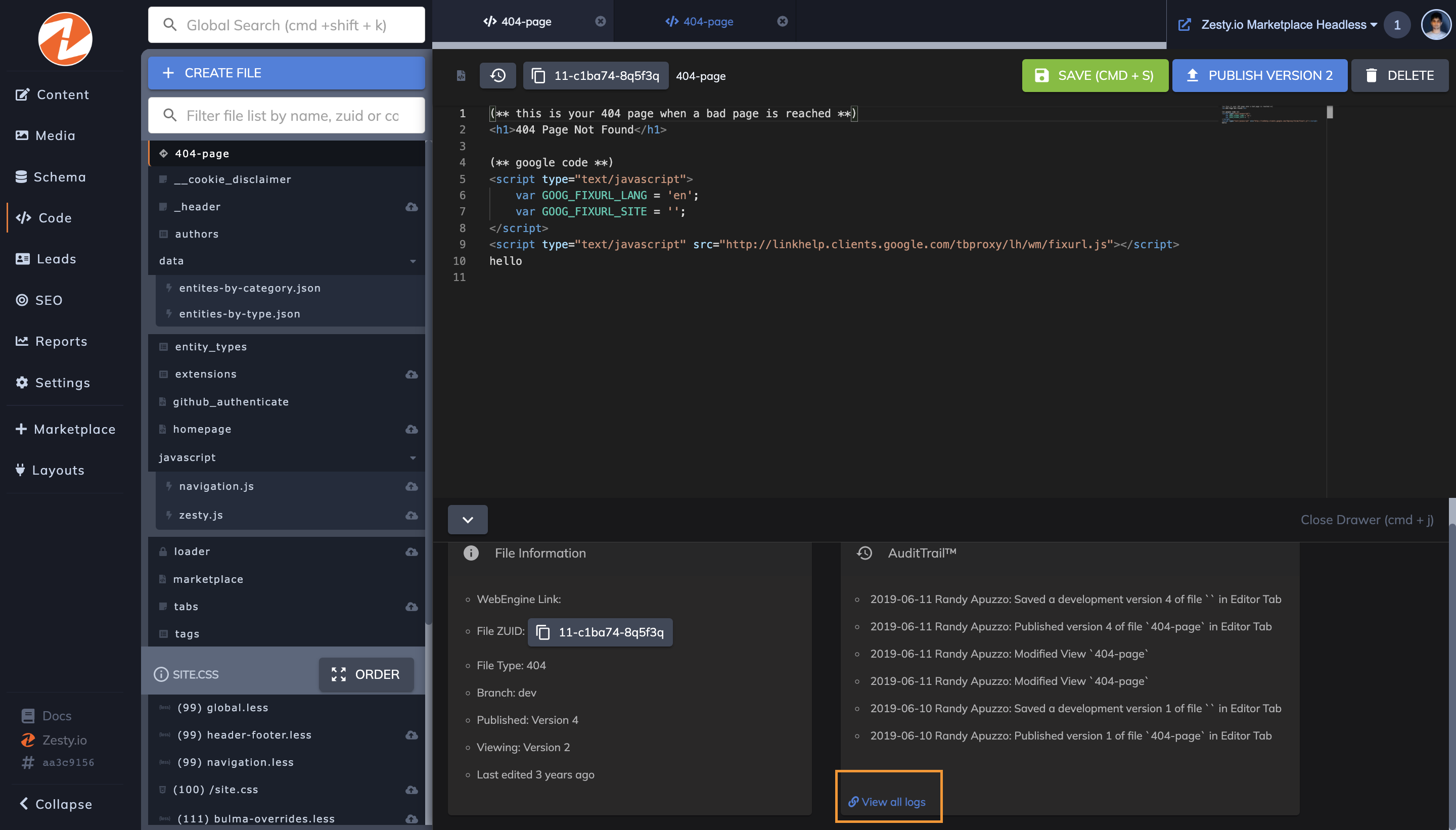Click the cloud publish icon for _header
Screen dimensions: 1456x830
(x=412, y=207)
